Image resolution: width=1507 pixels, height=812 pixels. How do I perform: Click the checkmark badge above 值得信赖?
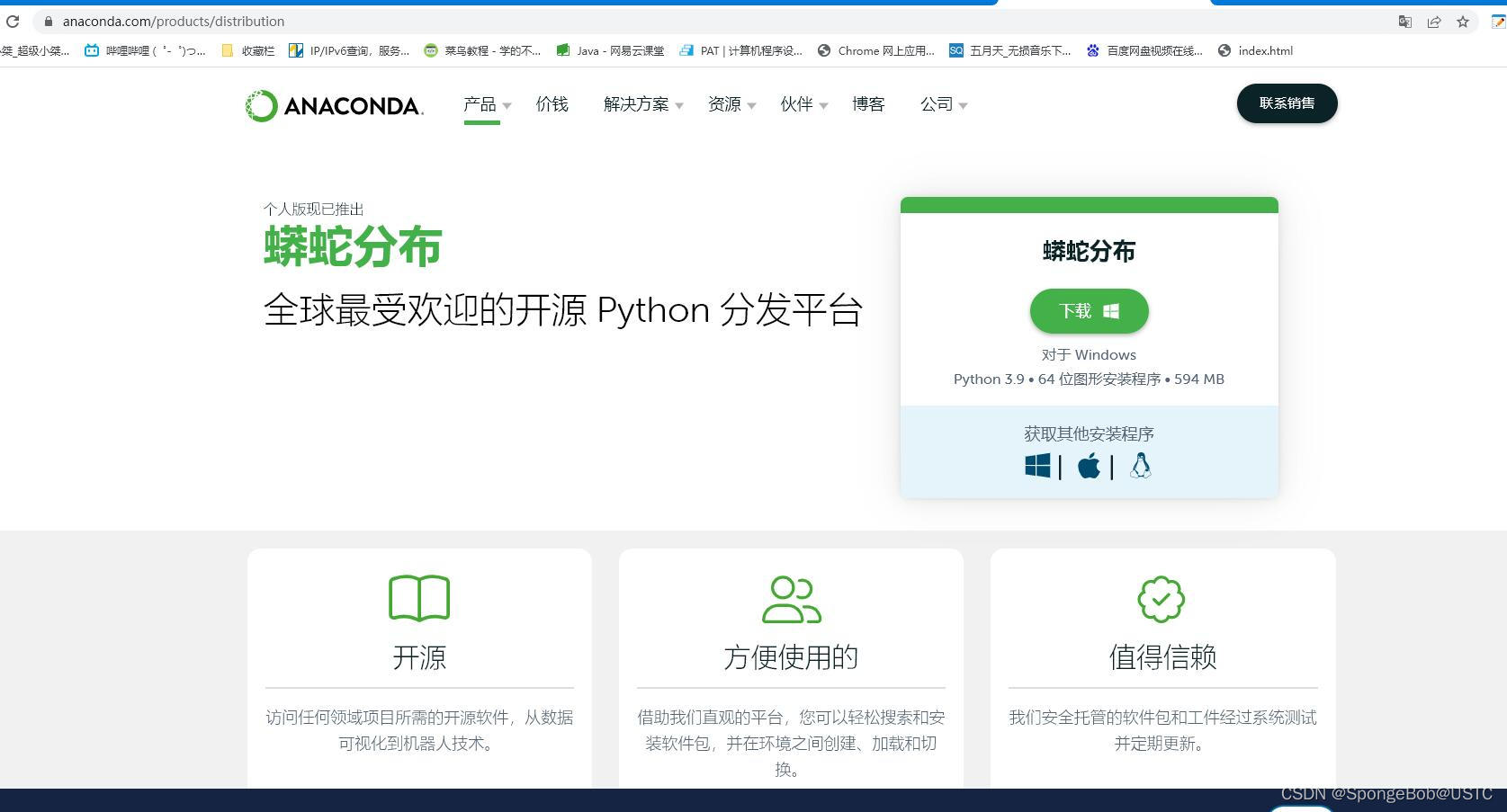coord(1162,599)
